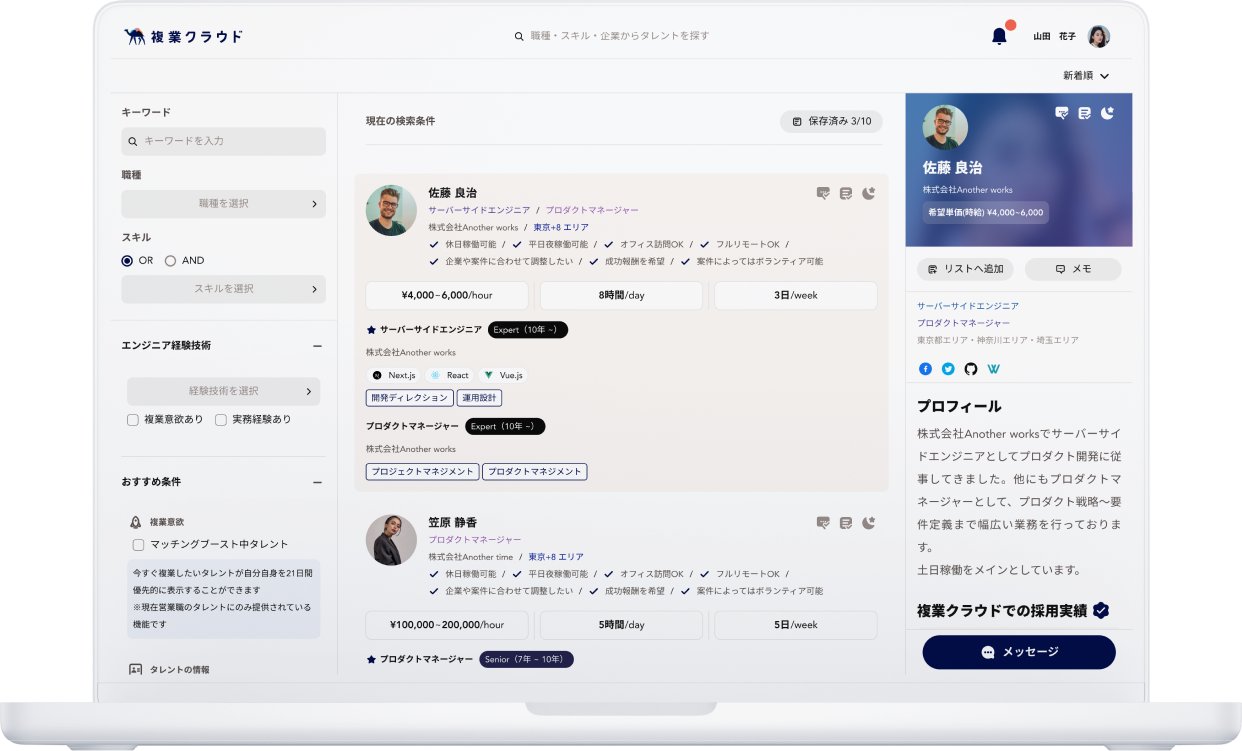Click the Wantedly icon under 佐藤 良治's areas
The height and width of the screenshot is (751, 1242).
coord(993,369)
